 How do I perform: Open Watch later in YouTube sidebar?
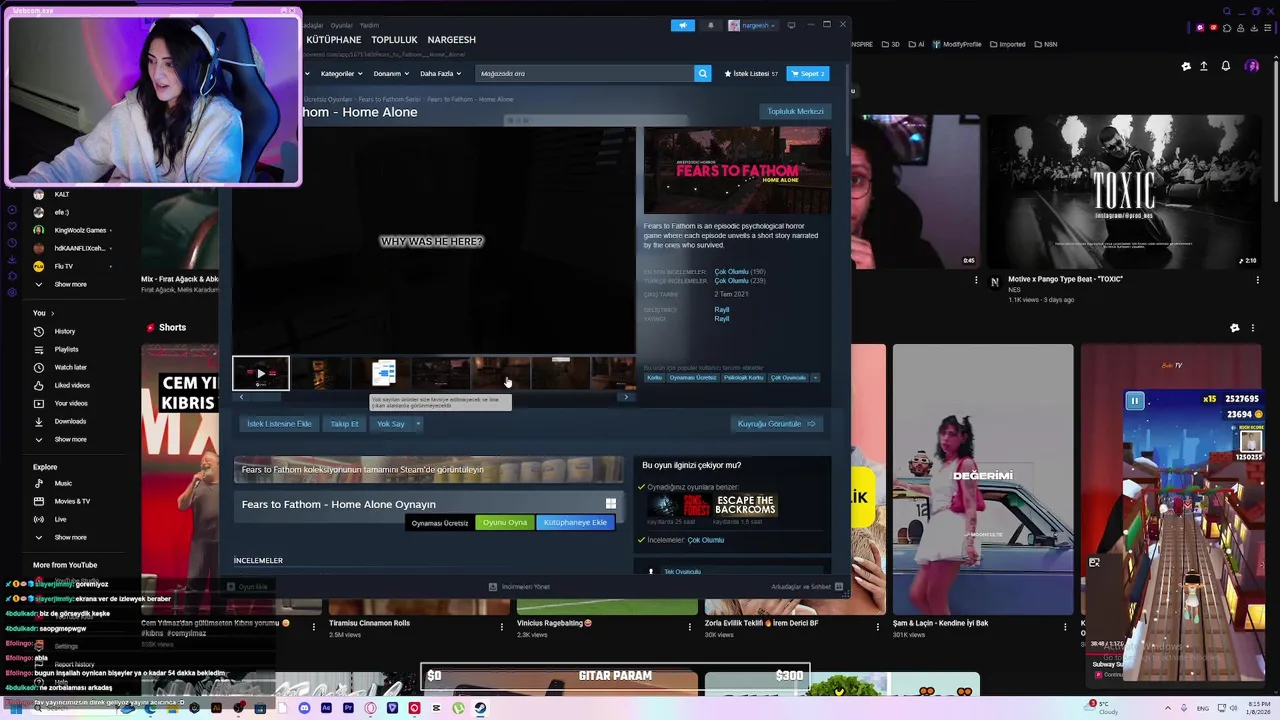(x=70, y=367)
